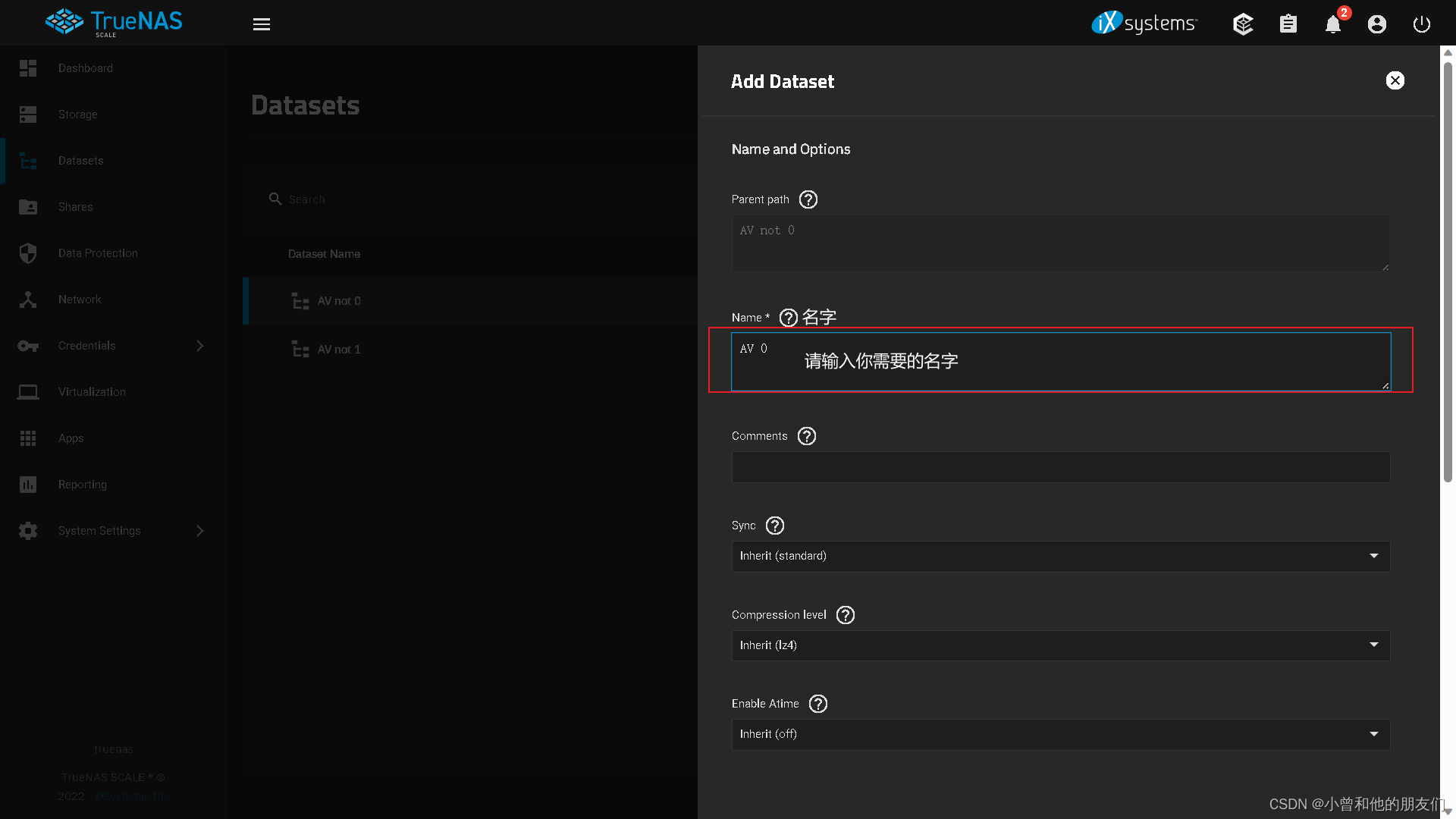This screenshot has height=819, width=1456.
Task: Open Data Protection in sidebar
Action: pyautogui.click(x=98, y=253)
